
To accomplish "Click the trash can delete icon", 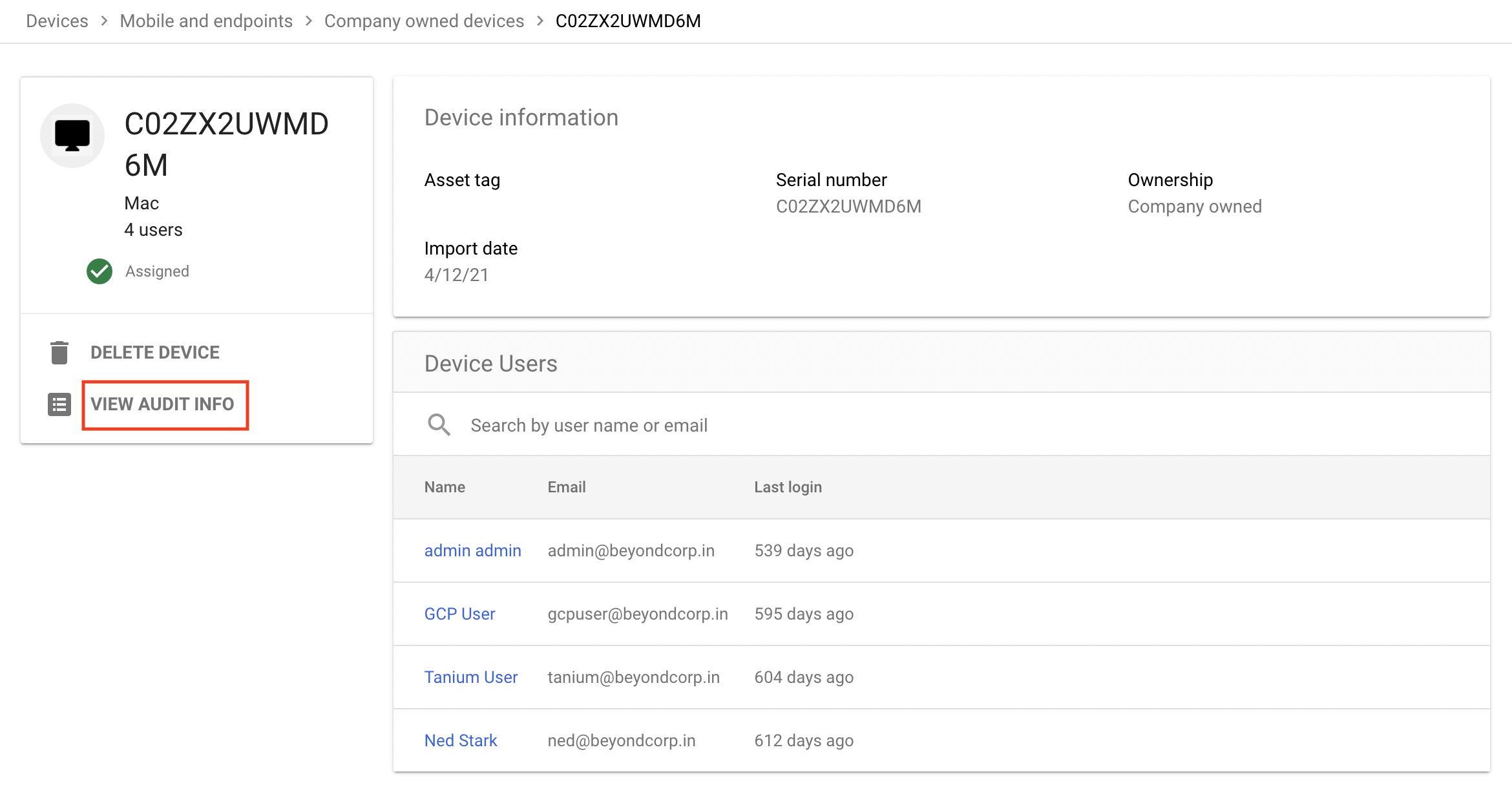I will click(59, 353).
